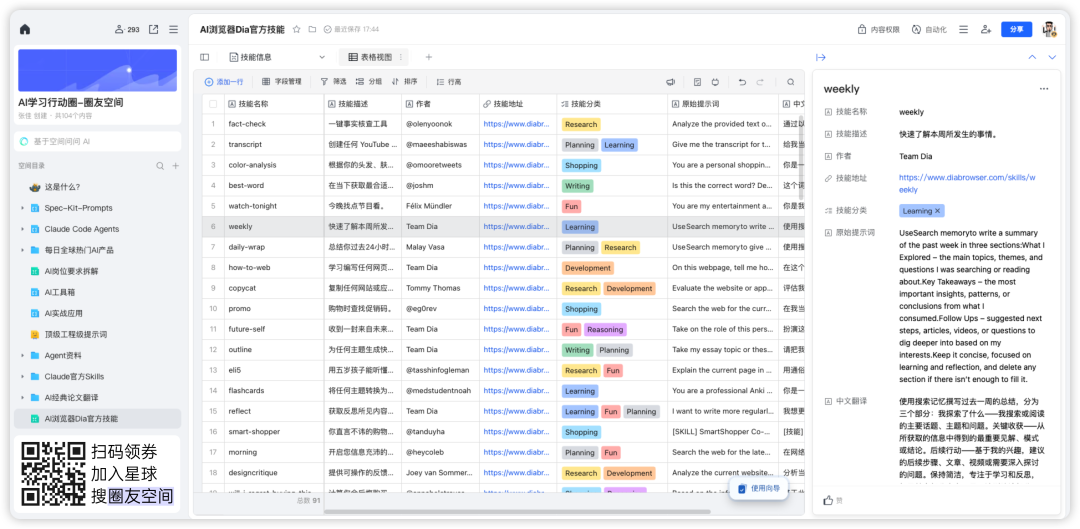
Task: Select the watch-tonight name cell
Action: (x=274, y=206)
